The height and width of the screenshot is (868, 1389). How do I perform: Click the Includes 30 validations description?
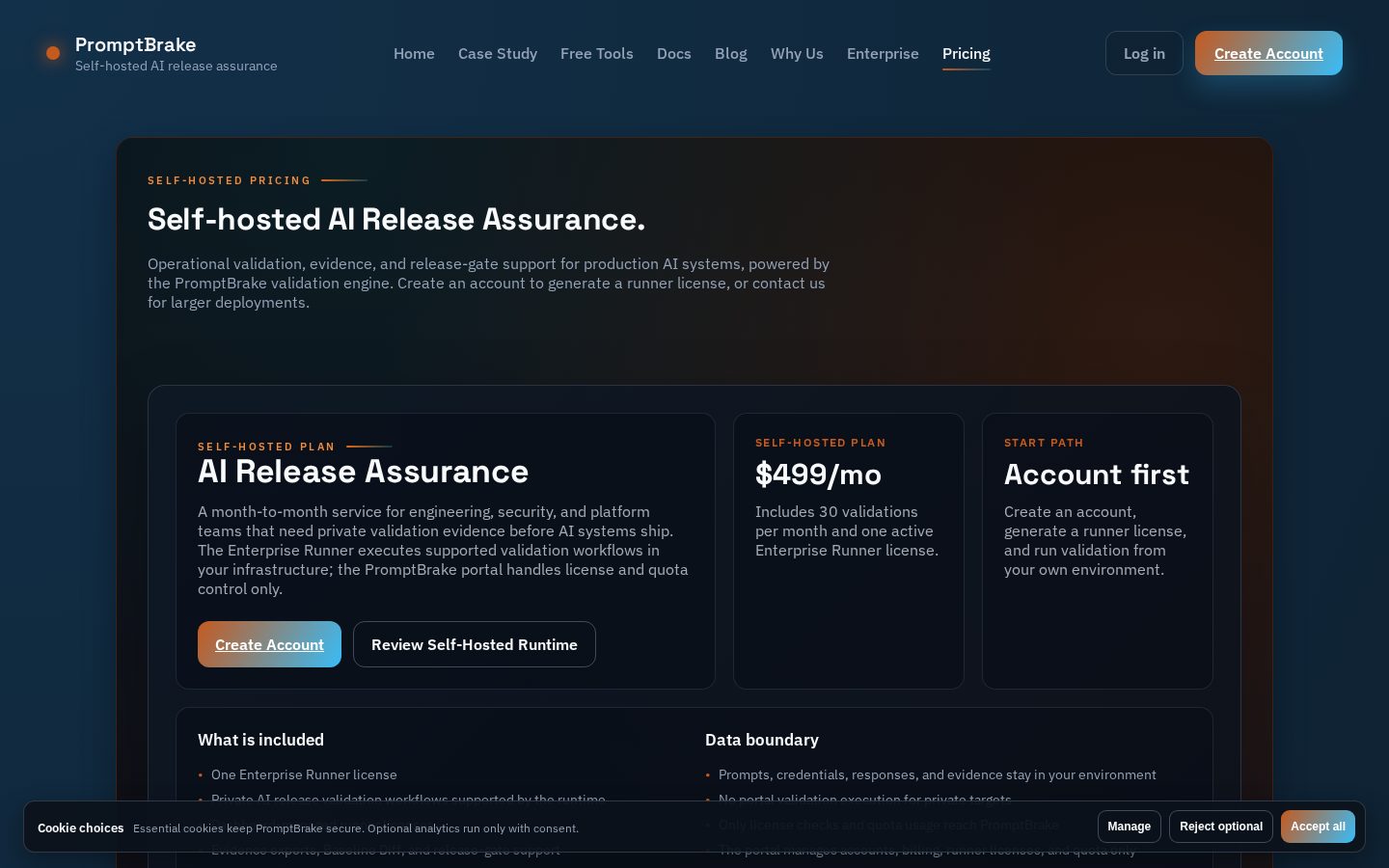point(847,530)
